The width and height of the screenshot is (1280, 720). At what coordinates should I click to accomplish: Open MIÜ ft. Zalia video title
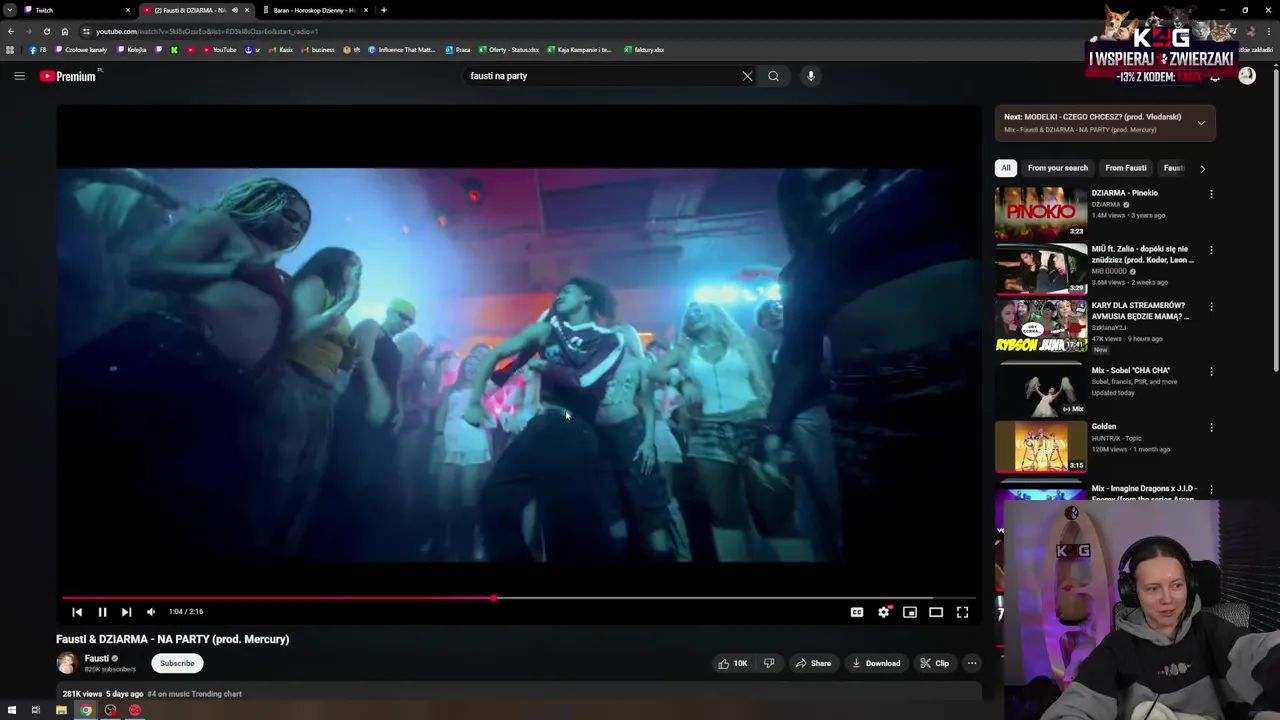click(x=1142, y=254)
